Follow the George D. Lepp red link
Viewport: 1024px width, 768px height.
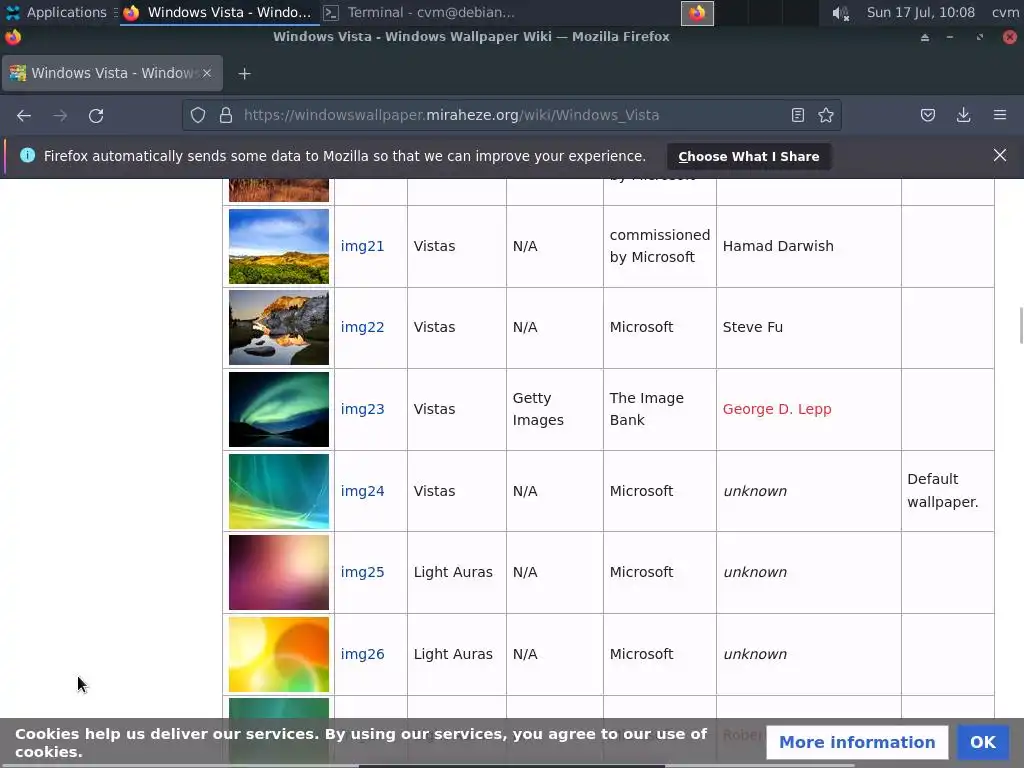777,409
